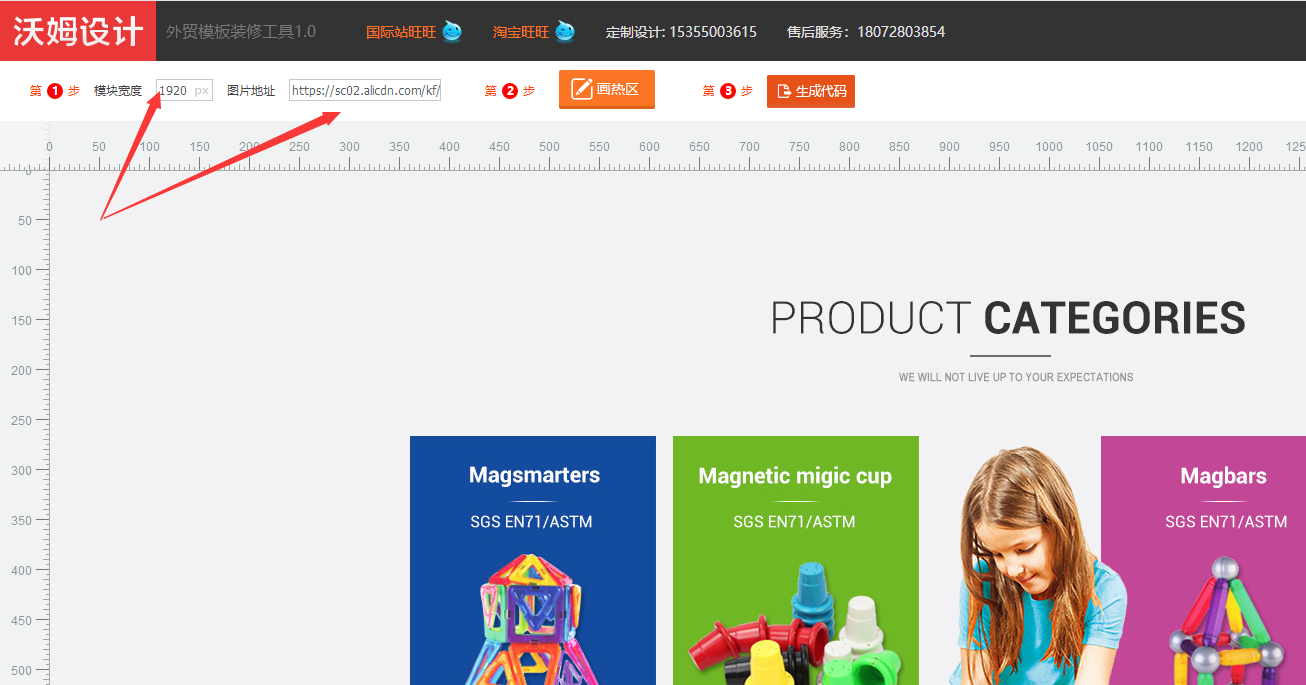This screenshot has width=1306, height=685.
Task: Click the 模块宽度 label
Action: pyautogui.click(x=118, y=91)
